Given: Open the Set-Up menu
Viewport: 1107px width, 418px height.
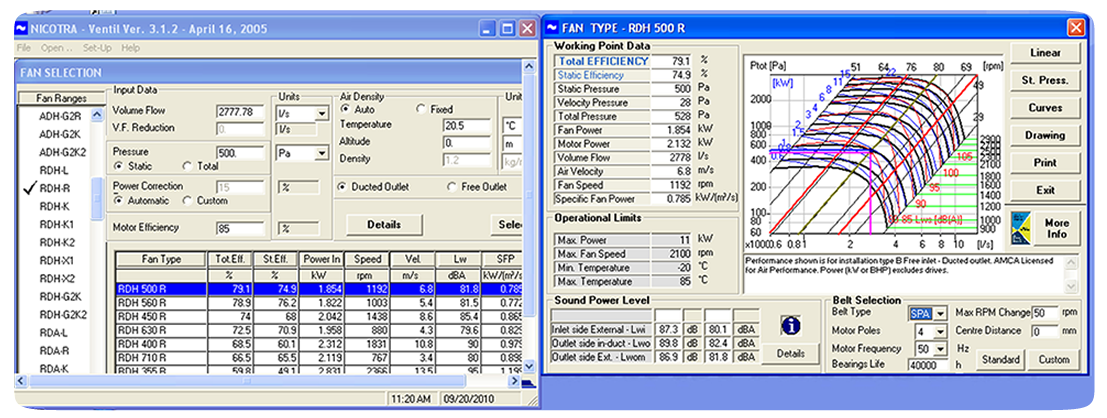Looking at the screenshot, I should click(x=97, y=49).
